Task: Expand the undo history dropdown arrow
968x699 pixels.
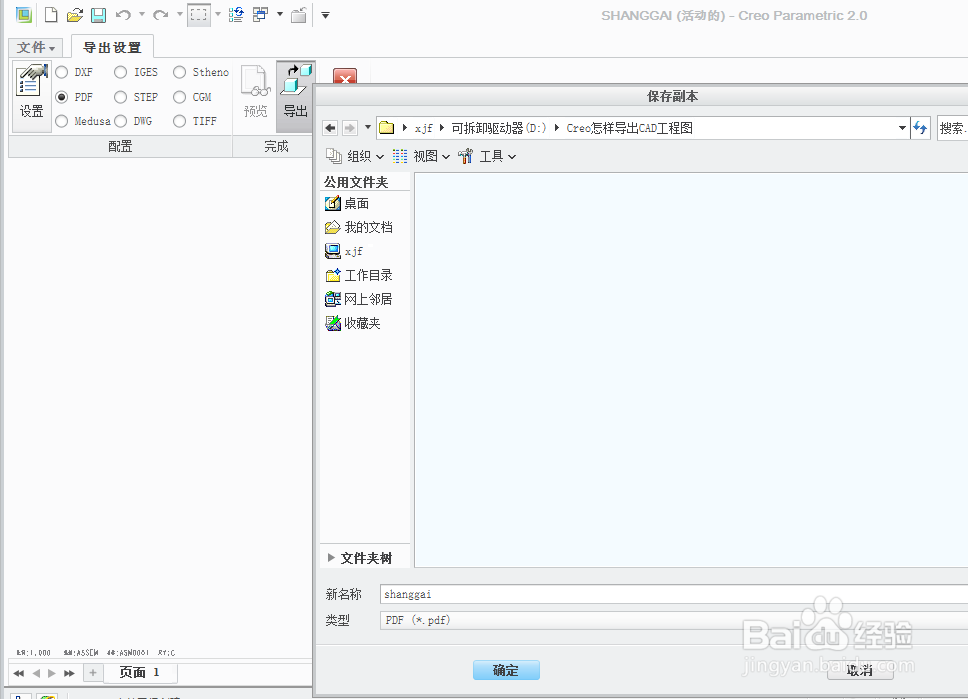Action: [141, 15]
